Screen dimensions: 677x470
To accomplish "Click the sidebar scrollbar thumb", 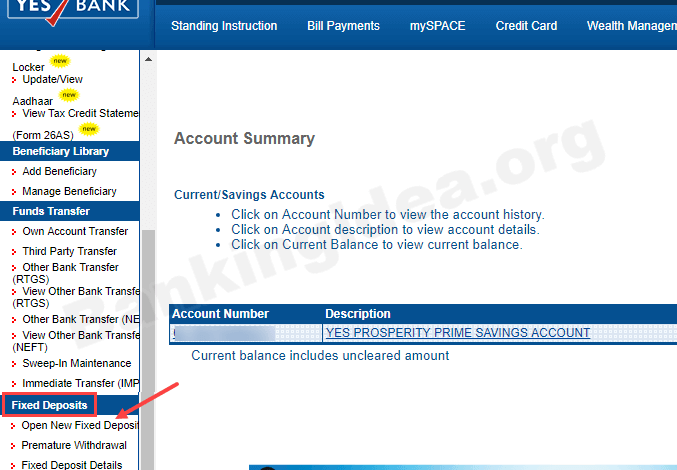I will [x=148, y=350].
